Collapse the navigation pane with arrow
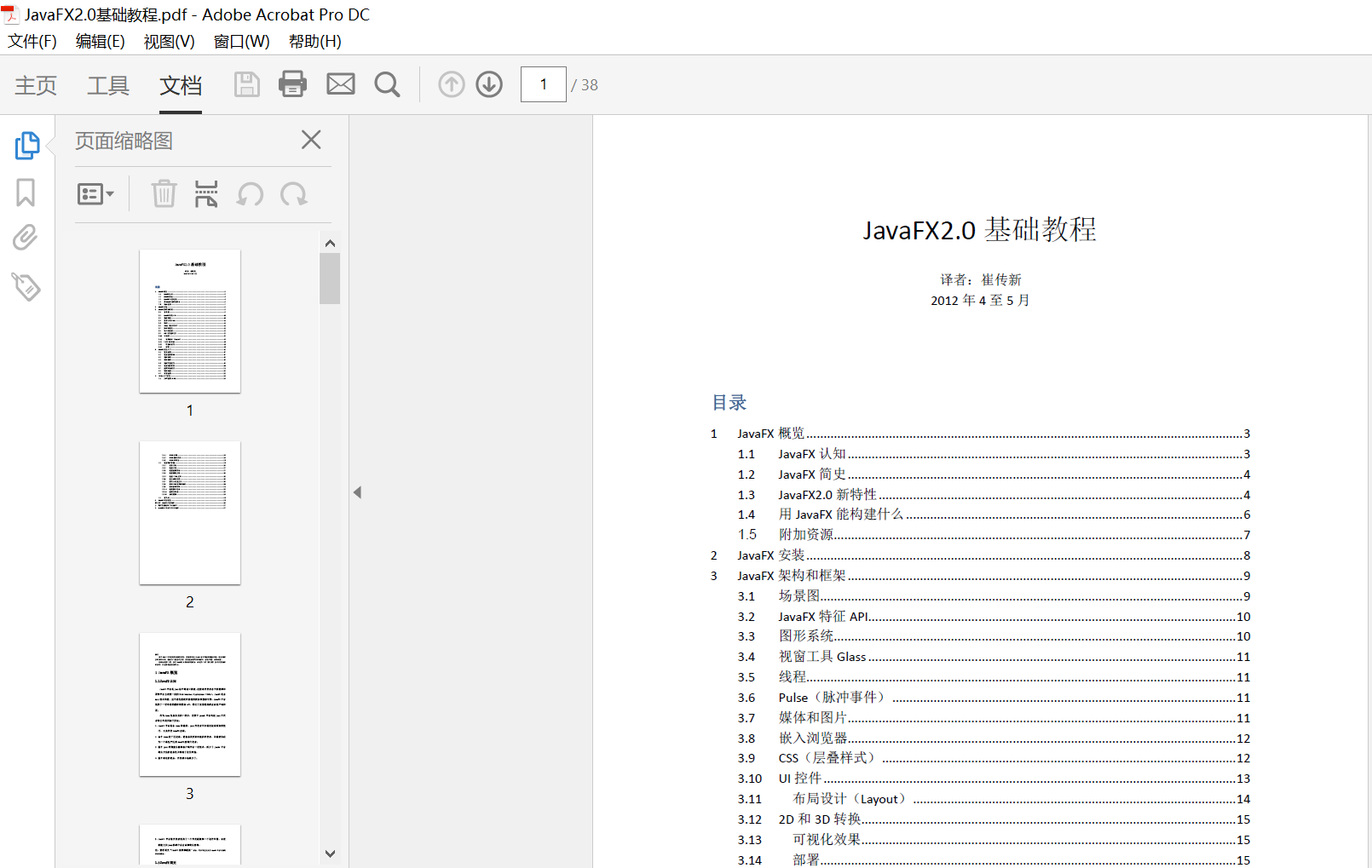The image size is (1372, 868). click(358, 492)
